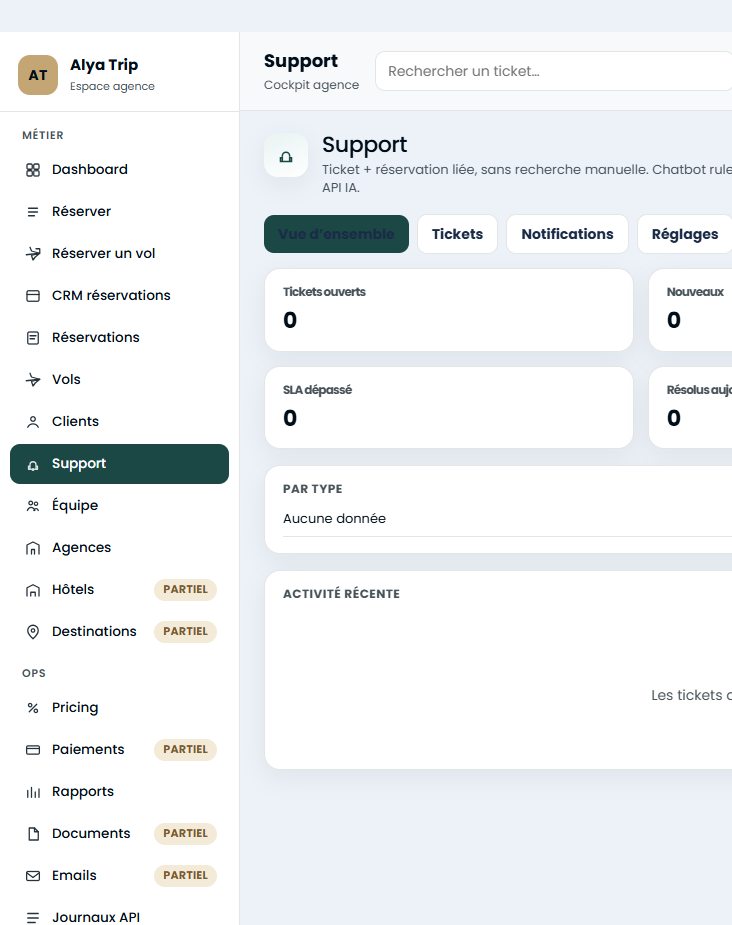Click the Tickets ouverts card
The height and width of the screenshot is (925, 732).
pos(449,310)
